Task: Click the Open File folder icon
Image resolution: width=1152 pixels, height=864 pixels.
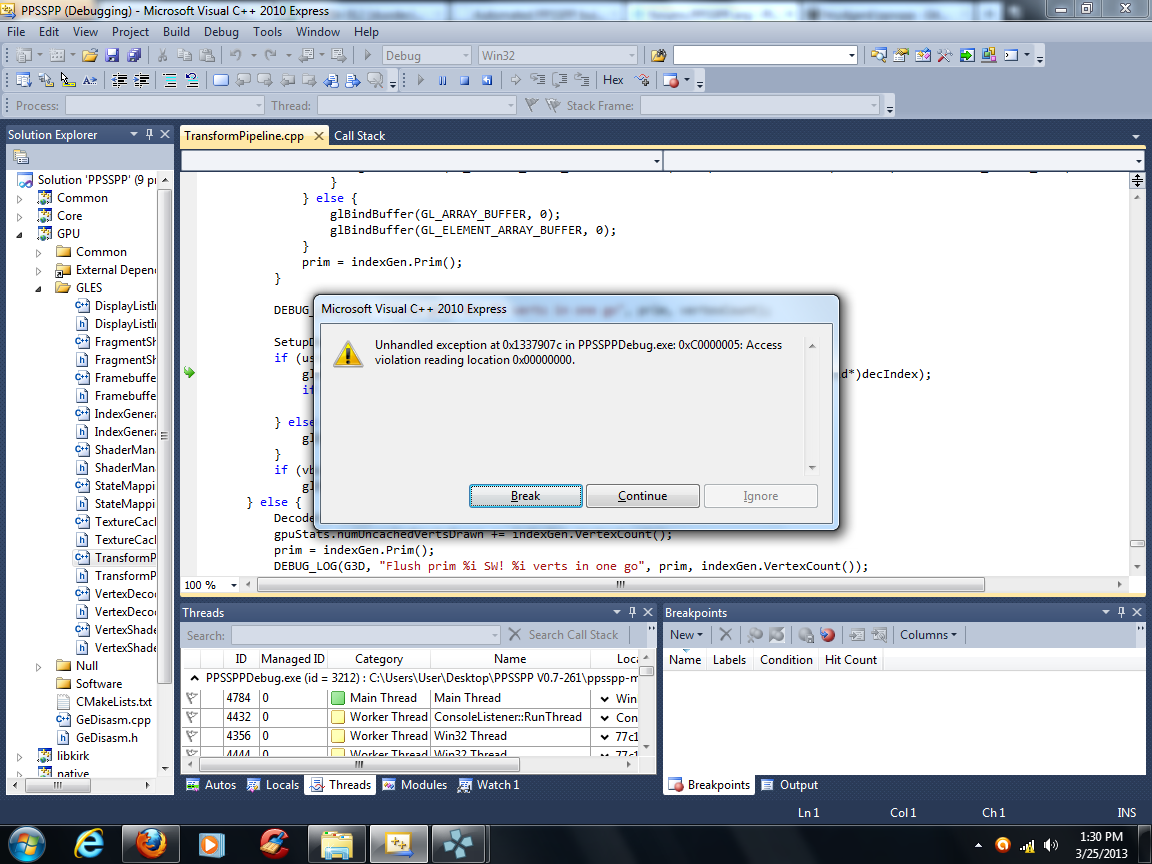Action: pos(90,56)
